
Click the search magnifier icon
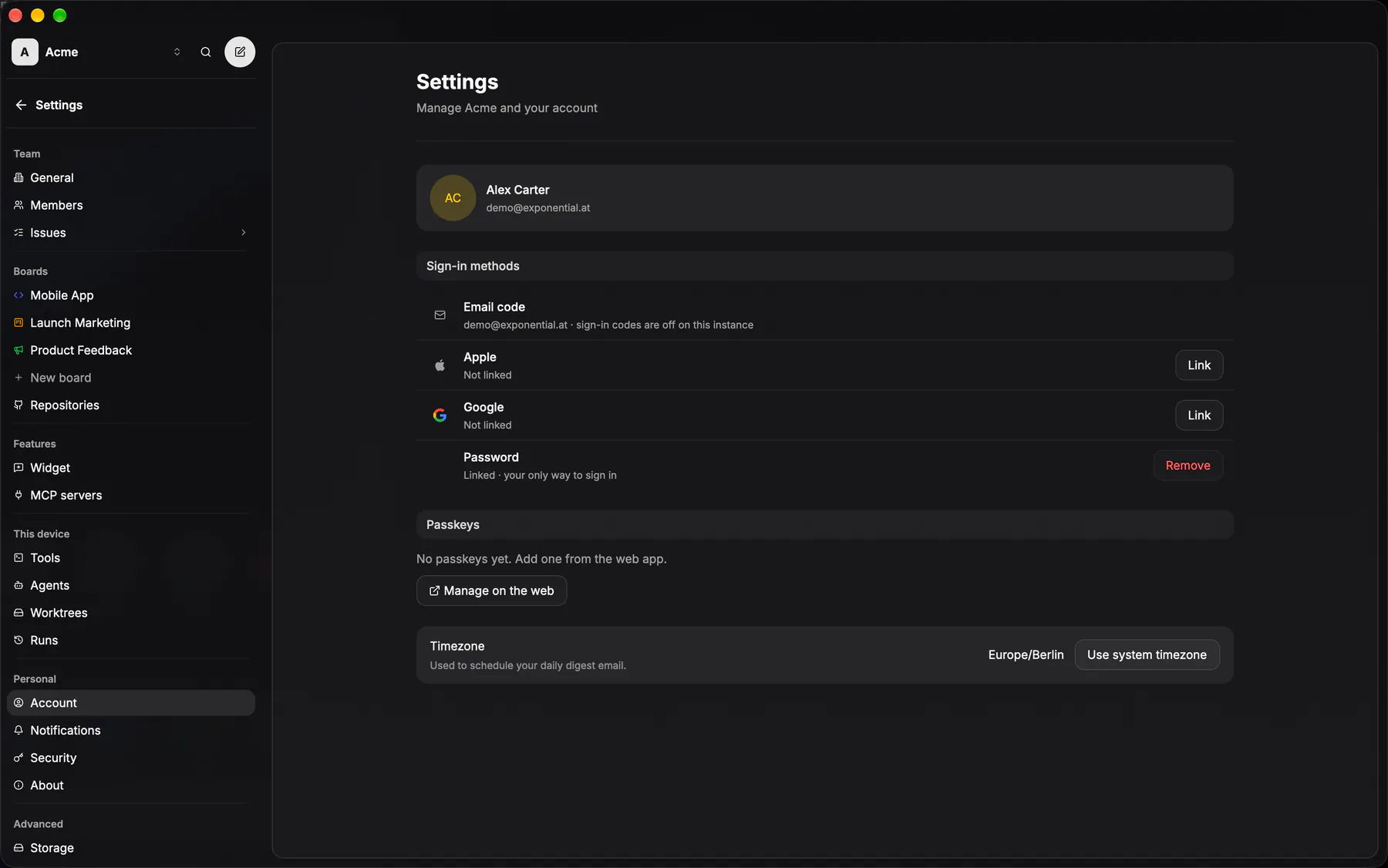(206, 52)
